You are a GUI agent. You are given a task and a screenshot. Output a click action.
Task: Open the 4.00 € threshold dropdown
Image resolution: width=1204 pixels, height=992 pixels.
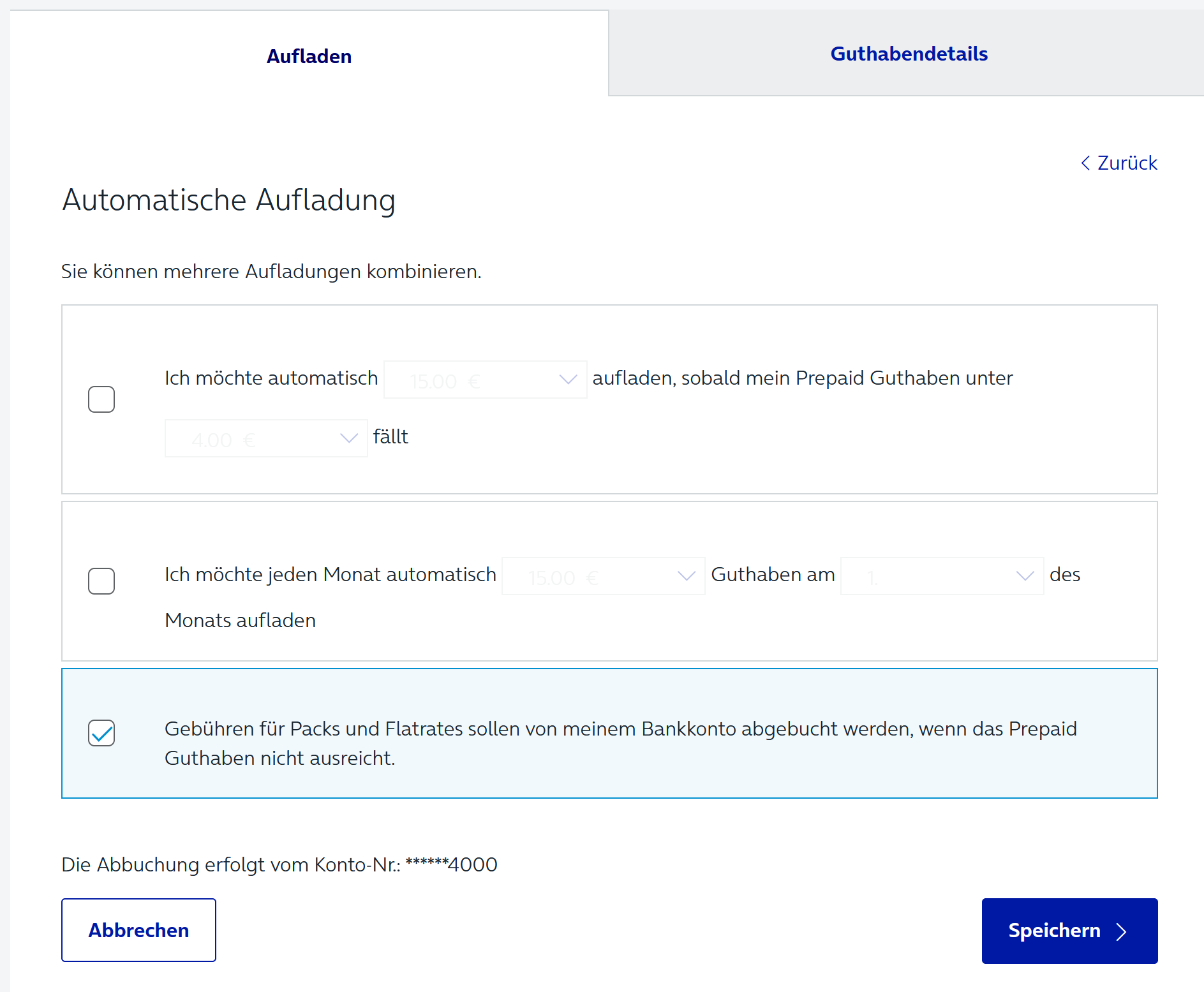click(x=265, y=439)
